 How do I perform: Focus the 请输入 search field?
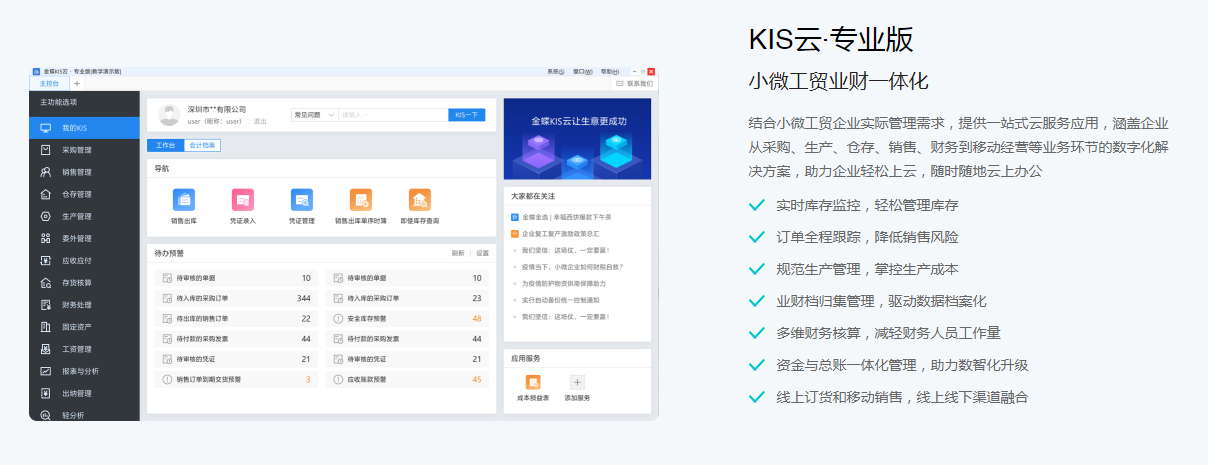tap(393, 115)
